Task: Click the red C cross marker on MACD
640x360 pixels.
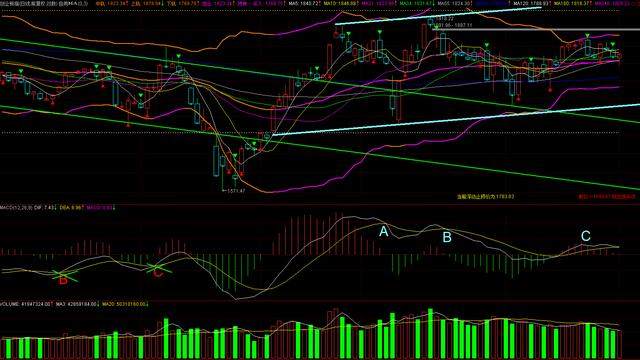Action: point(158,271)
